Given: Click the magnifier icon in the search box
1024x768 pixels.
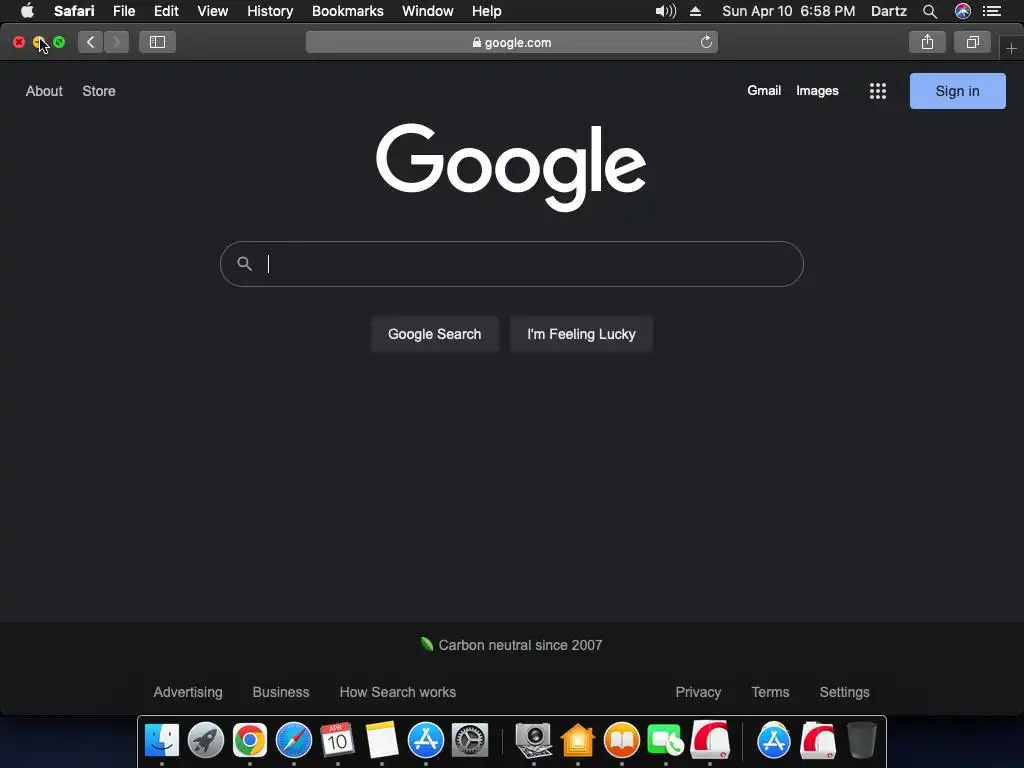Looking at the screenshot, I should coord(244,264).
